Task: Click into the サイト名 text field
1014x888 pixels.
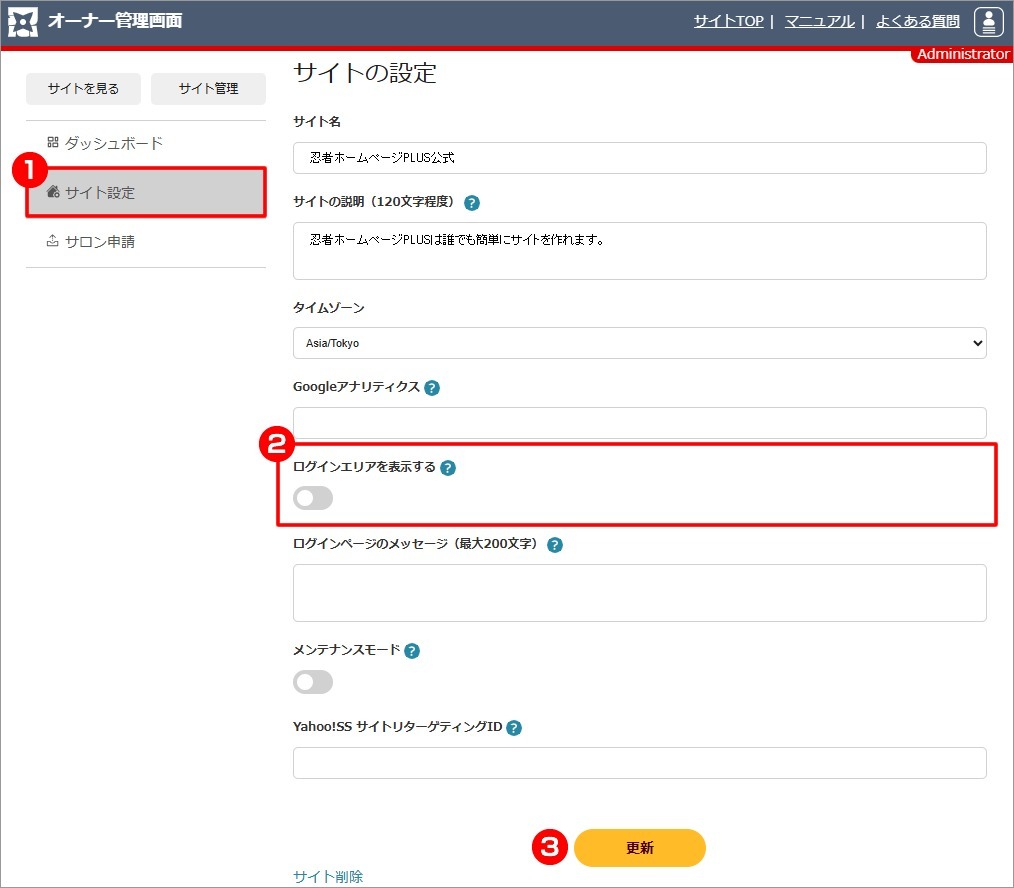Action: point(639,158)
